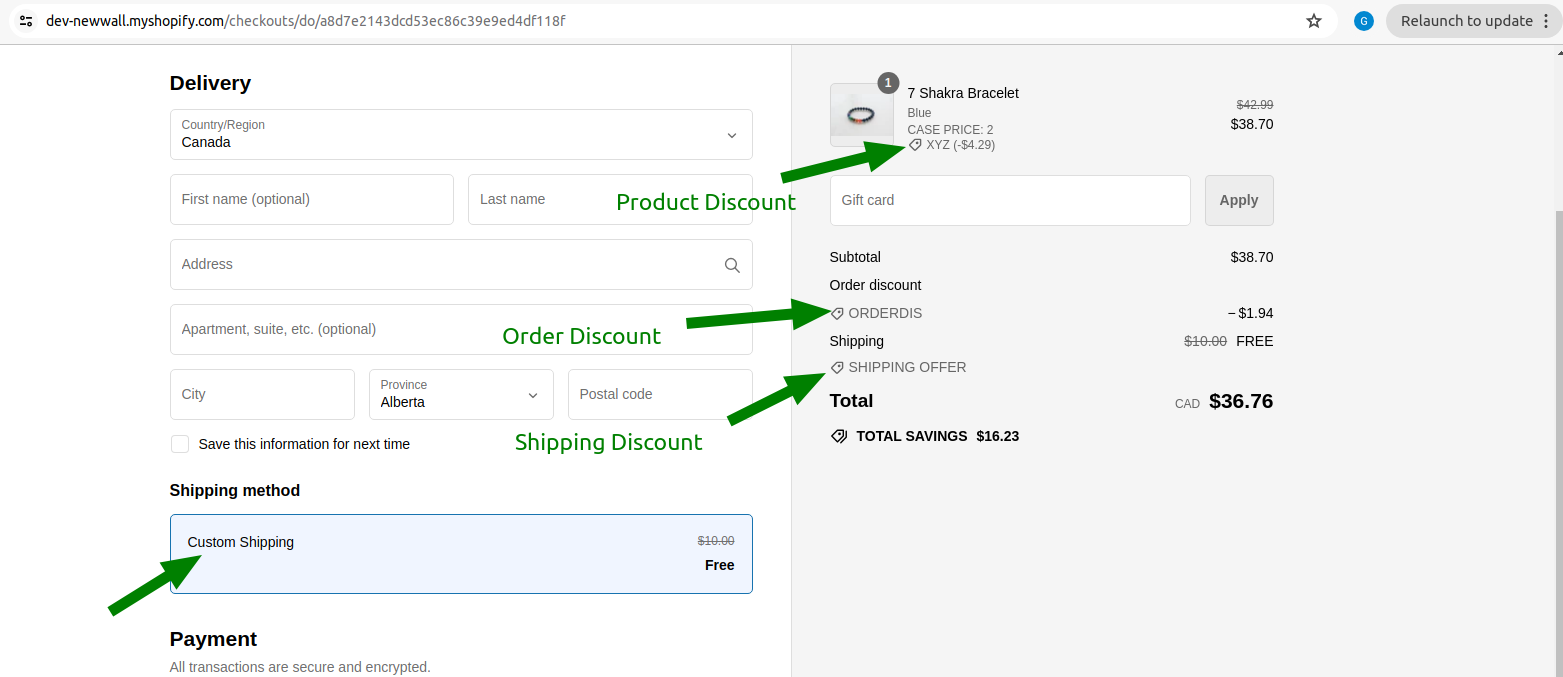1563x677 pixels.
Task: Click the First name field
Action: pos(312,200)
